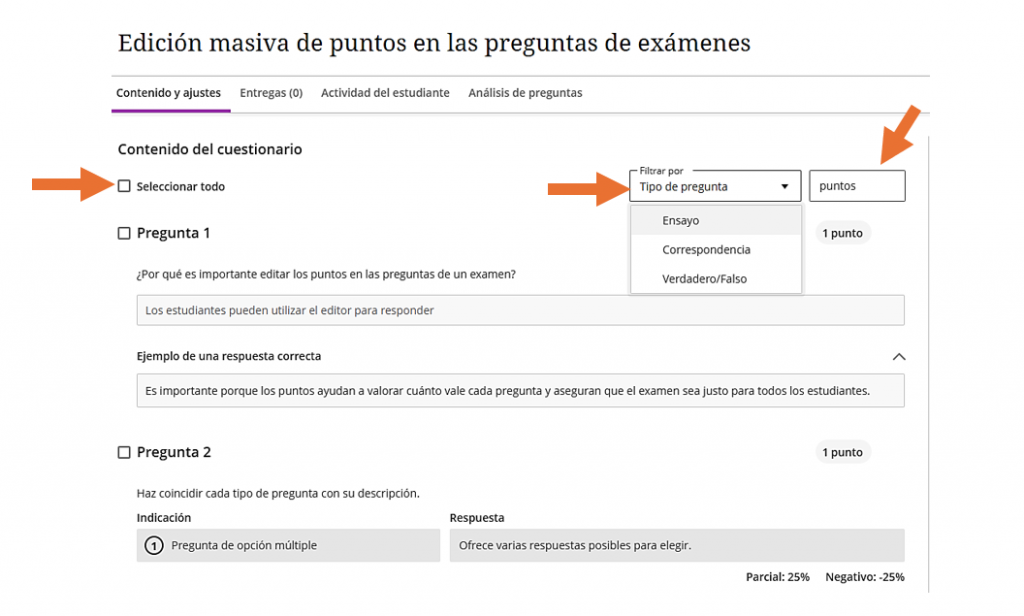Check the Seleccionar todo checkbox
1024x616 pixels.
coord(125,186)
